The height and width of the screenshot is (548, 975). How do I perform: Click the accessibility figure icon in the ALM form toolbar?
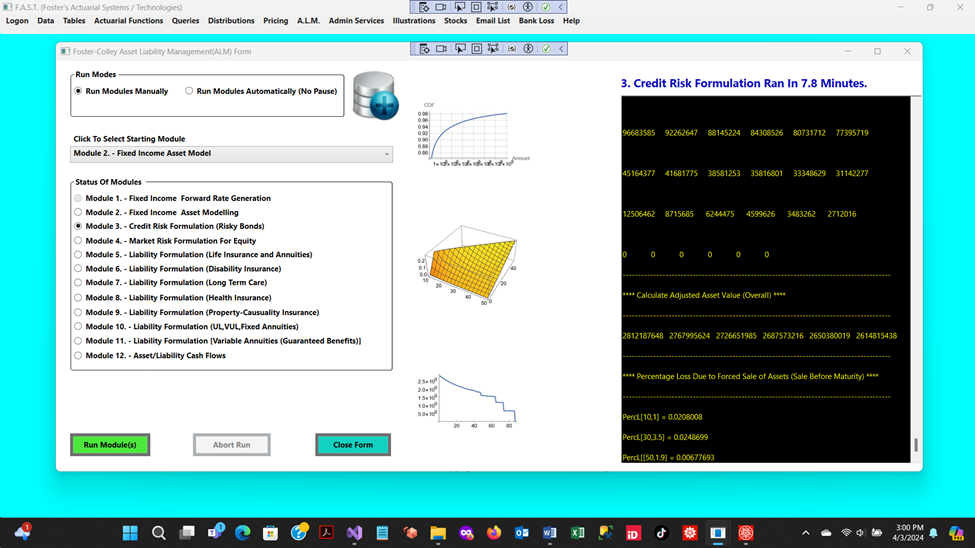(529, 48)
